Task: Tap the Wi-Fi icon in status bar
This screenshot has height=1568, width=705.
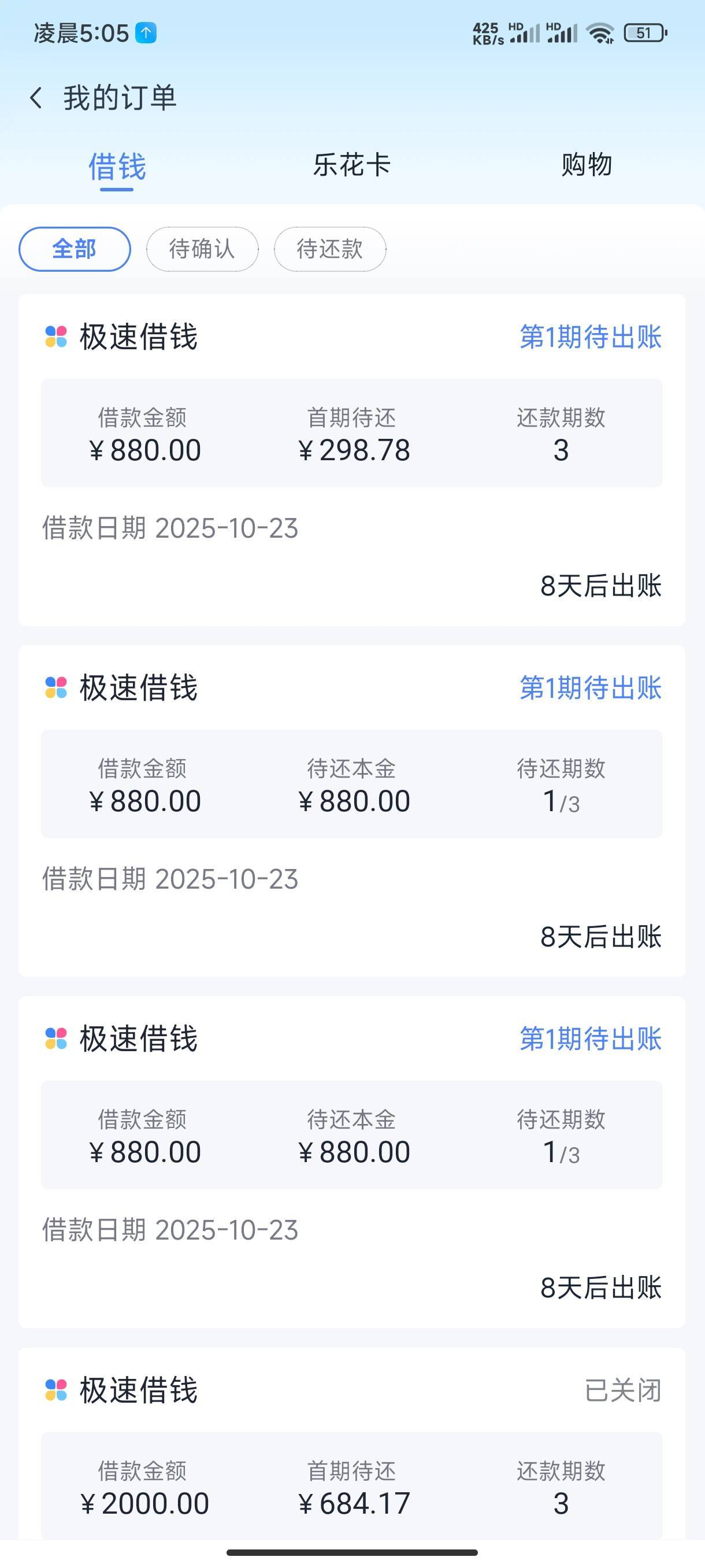Action: tap(600, 33)
